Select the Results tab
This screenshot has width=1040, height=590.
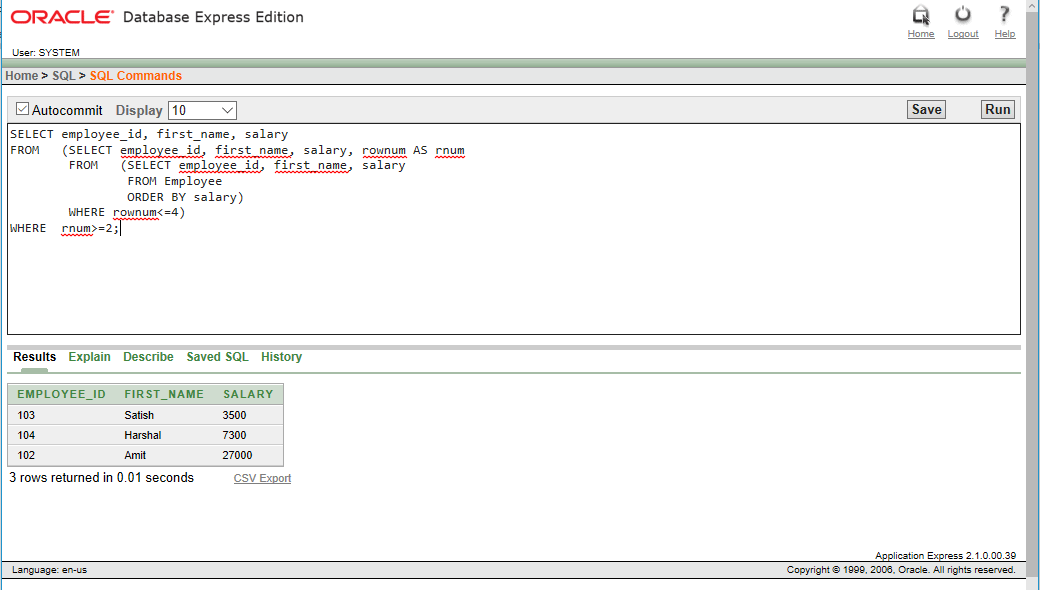[34, 357]
